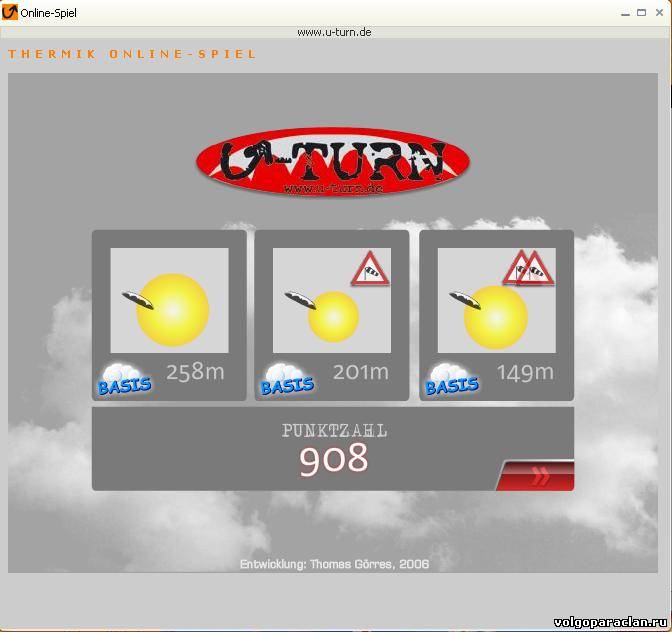Click the Online-Spiel window app icon
The width and height of the screenshot is (672, 632).
point(9,12)
